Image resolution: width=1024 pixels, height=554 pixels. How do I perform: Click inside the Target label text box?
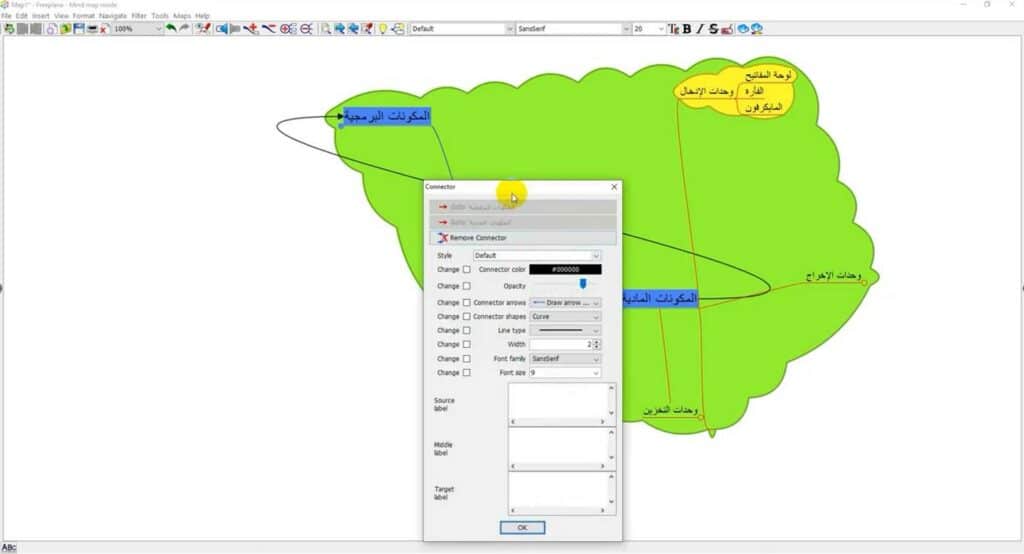pos(558,489)
